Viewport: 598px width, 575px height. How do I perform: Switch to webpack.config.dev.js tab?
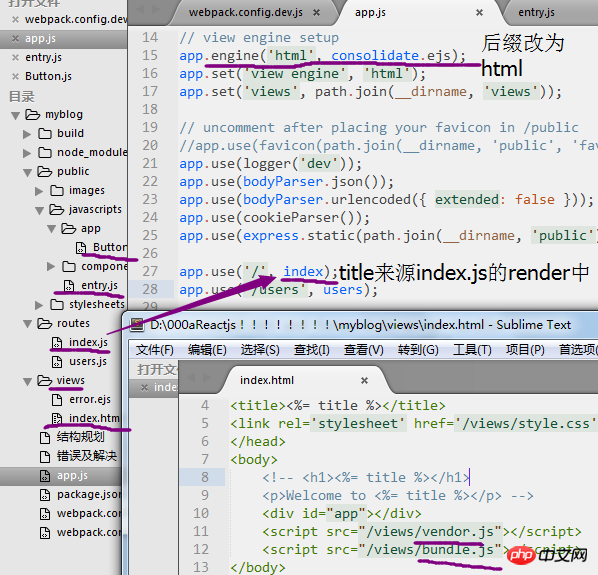click(246, 13)
